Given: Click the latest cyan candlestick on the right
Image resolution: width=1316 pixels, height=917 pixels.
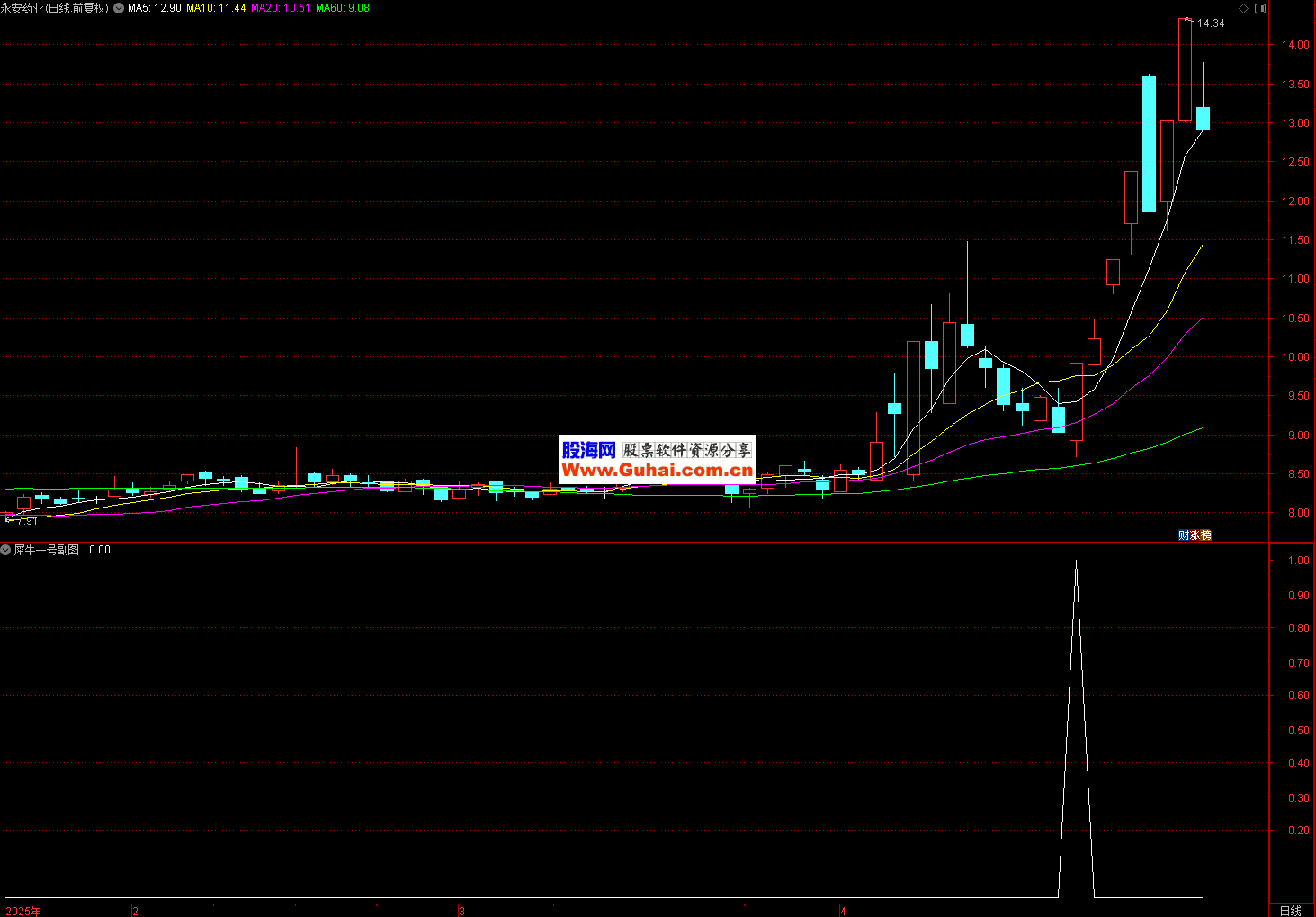Looking at the screenshot, I should tap(1203, 118).
